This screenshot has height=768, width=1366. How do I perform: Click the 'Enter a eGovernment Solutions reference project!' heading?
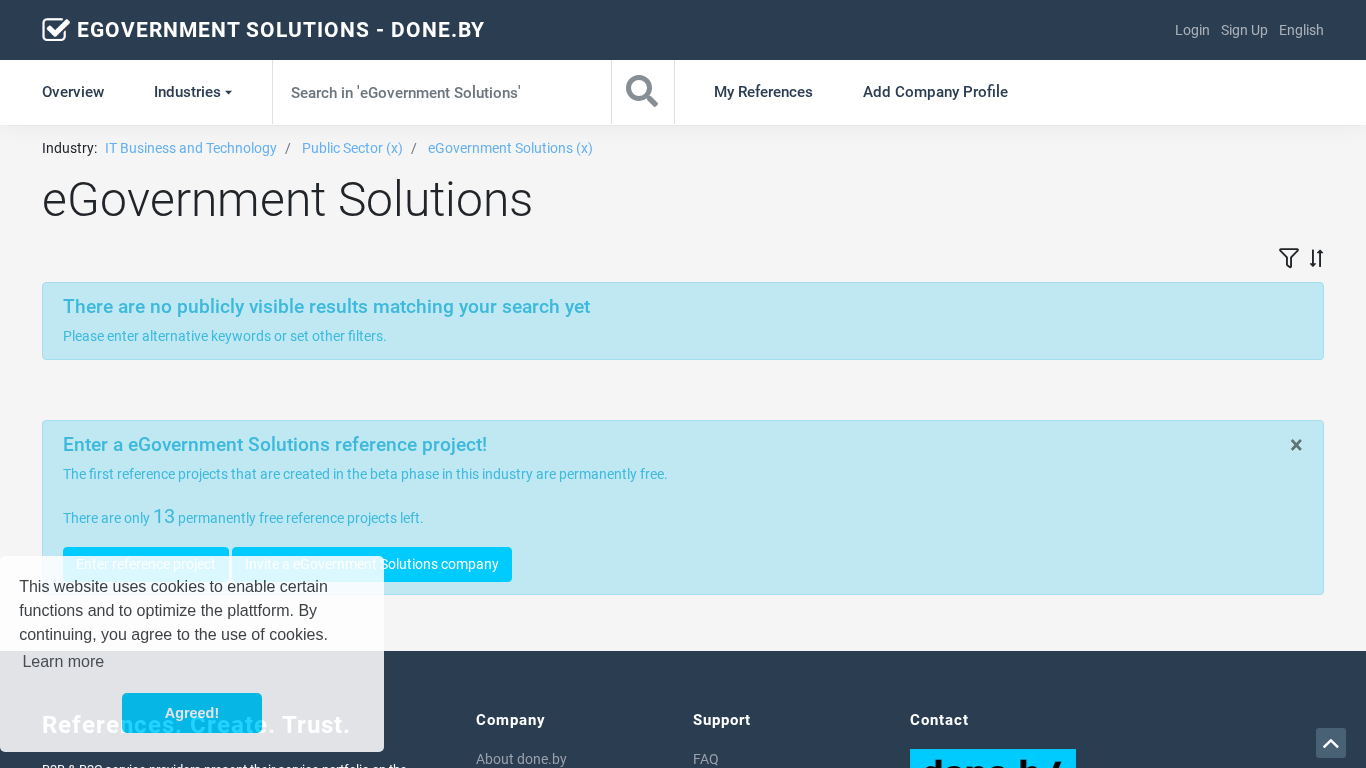(275, 445)
